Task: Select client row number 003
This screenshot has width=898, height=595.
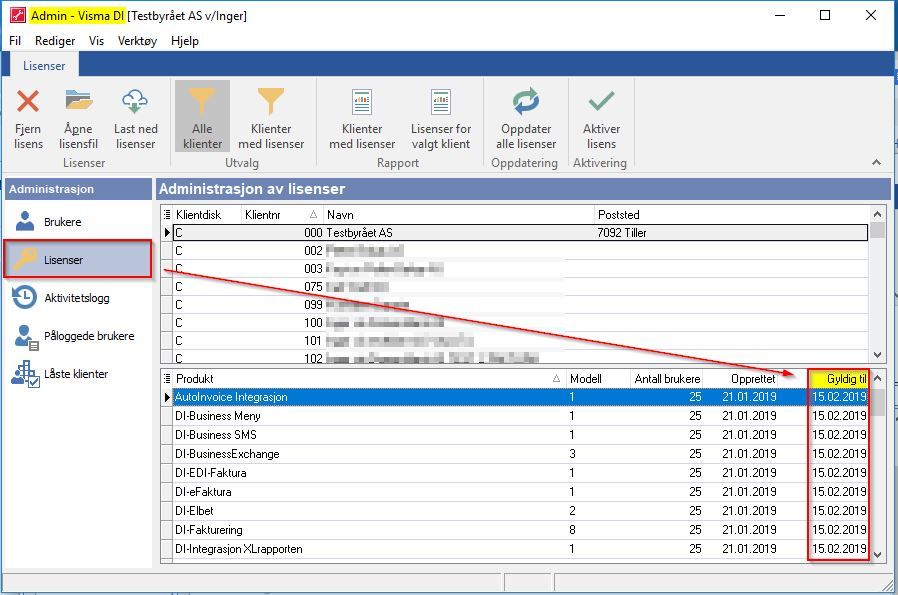Action: click(520, 269)
